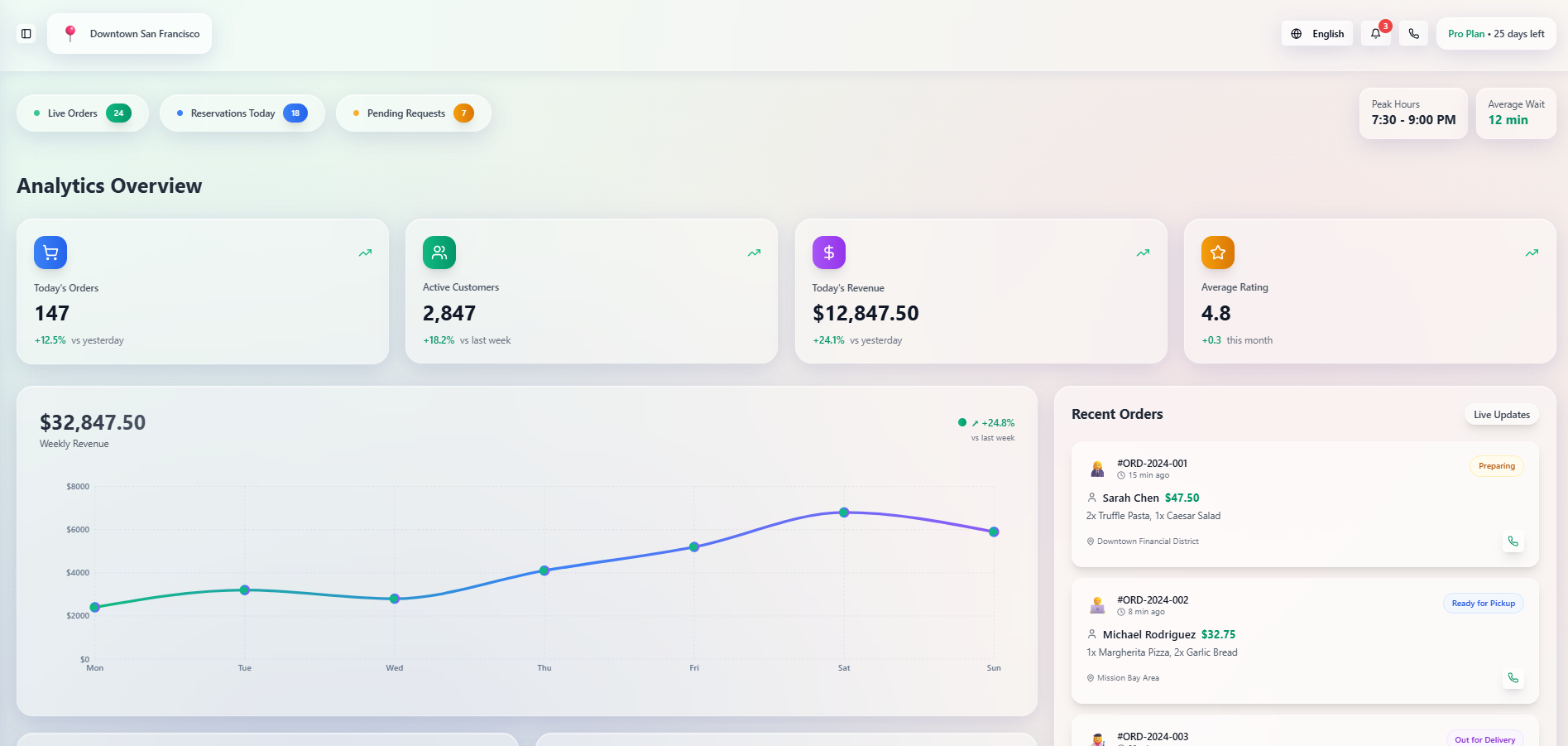This screenshot has height=746, width=1568.
Task: Click the purple dollar sign icon
Action: [829, 253]
